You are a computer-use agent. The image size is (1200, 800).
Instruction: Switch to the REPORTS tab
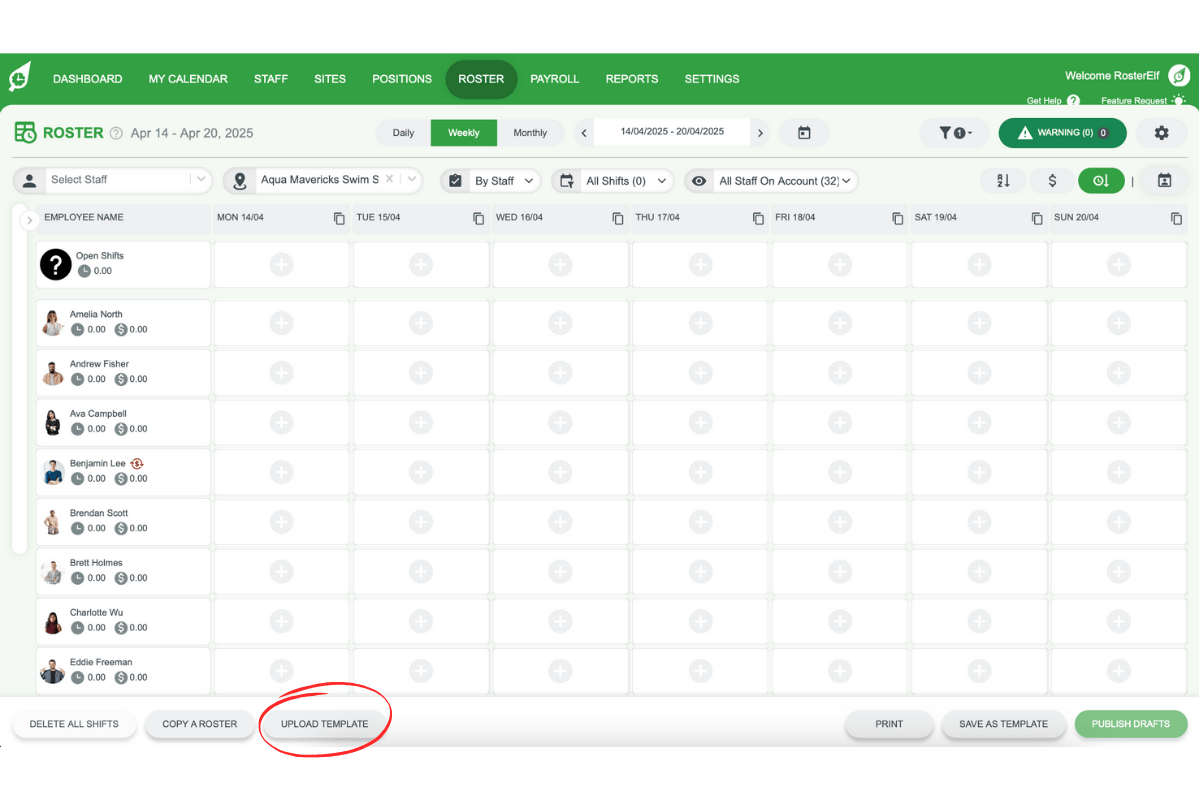point(631,78)
